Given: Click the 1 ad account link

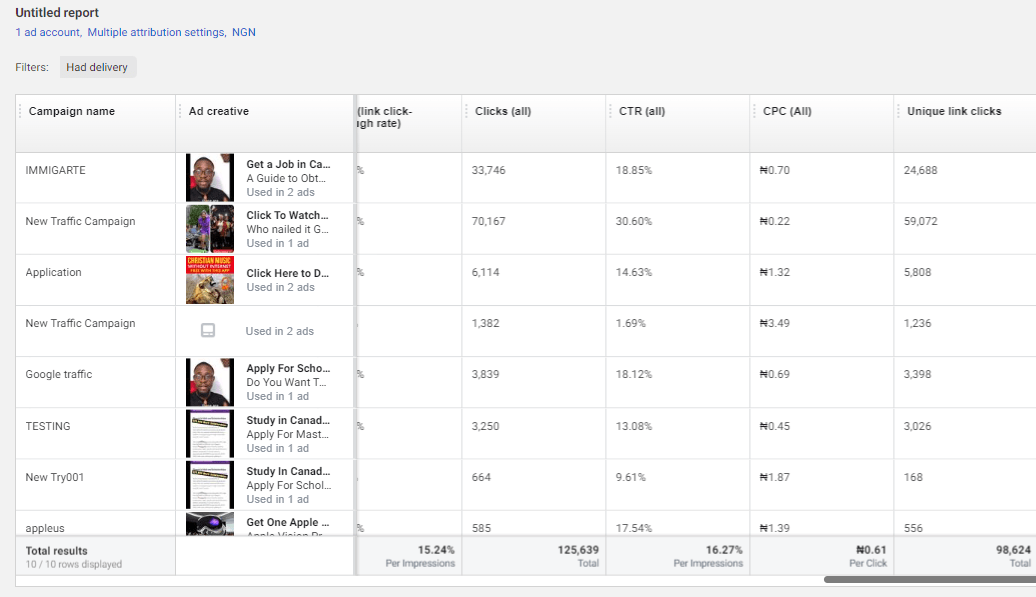Looking at the screenshot, I should tap(46, 32).
